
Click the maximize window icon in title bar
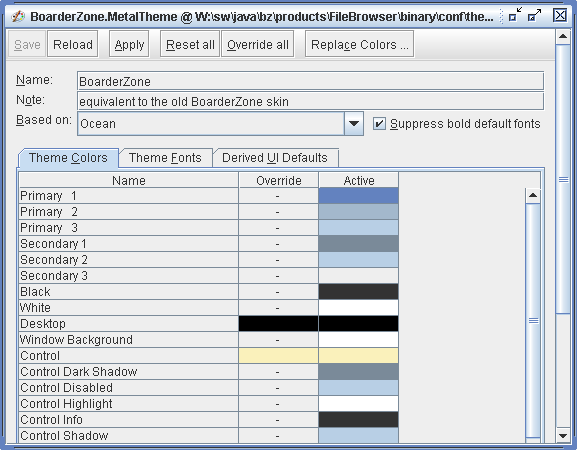(534, 15)
